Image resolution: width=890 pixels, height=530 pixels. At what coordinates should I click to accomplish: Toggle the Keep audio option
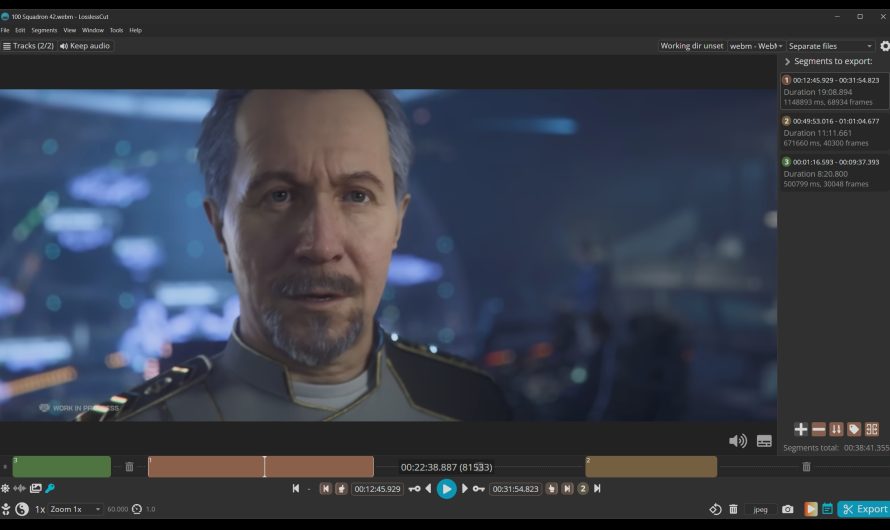85,46
